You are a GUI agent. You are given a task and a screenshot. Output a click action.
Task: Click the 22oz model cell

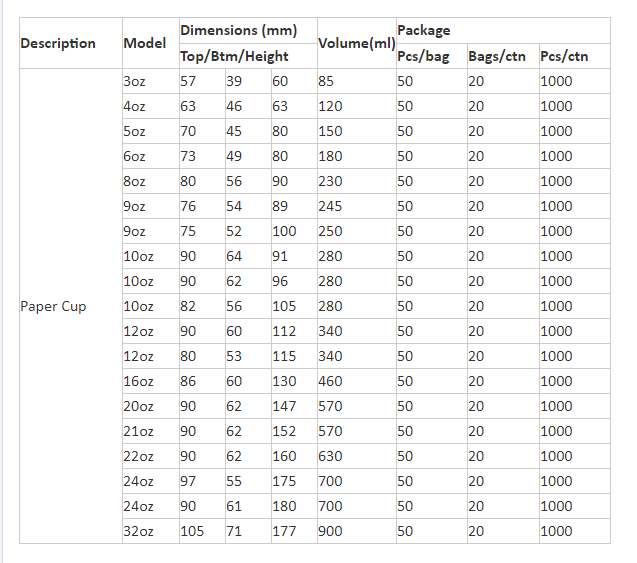point(151,456)
